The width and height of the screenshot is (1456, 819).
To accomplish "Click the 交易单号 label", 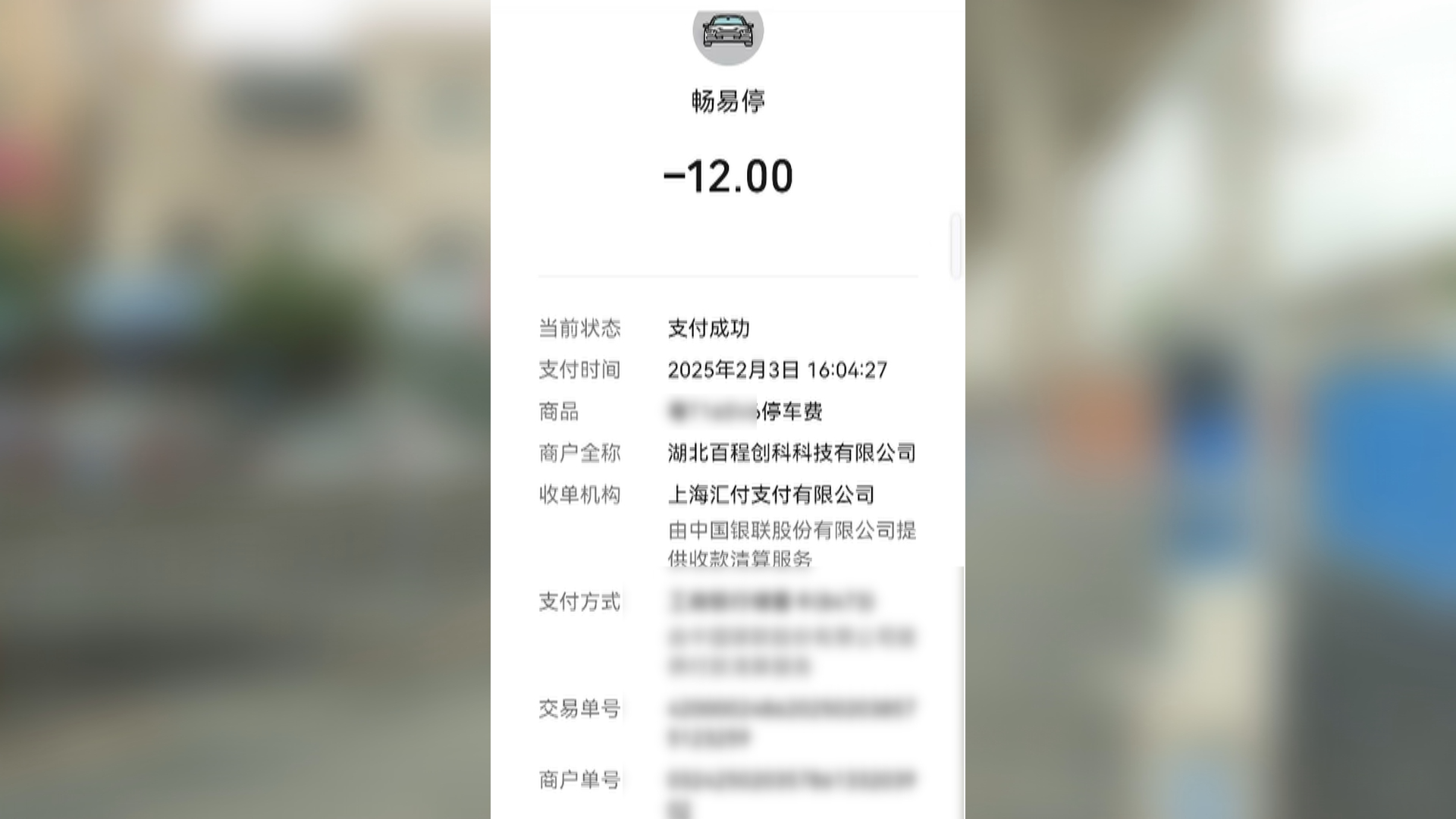I will 579,709.
